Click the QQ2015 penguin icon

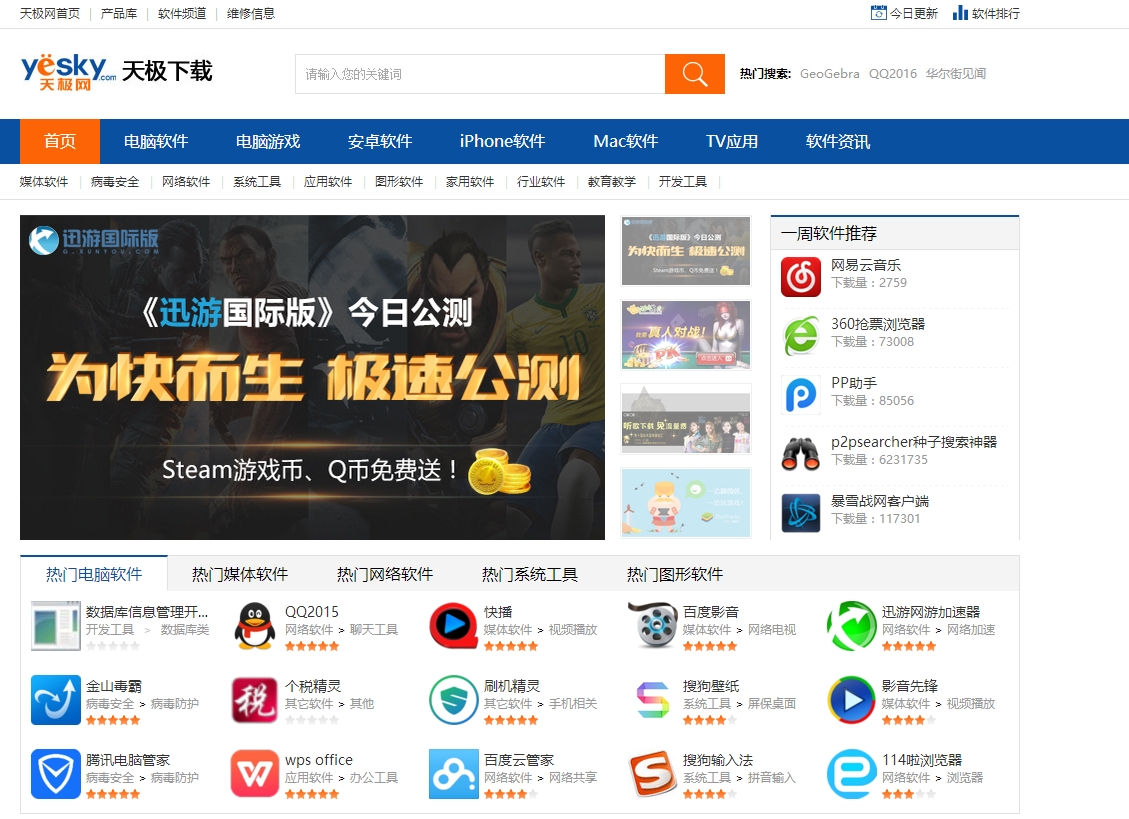point(255,626)
